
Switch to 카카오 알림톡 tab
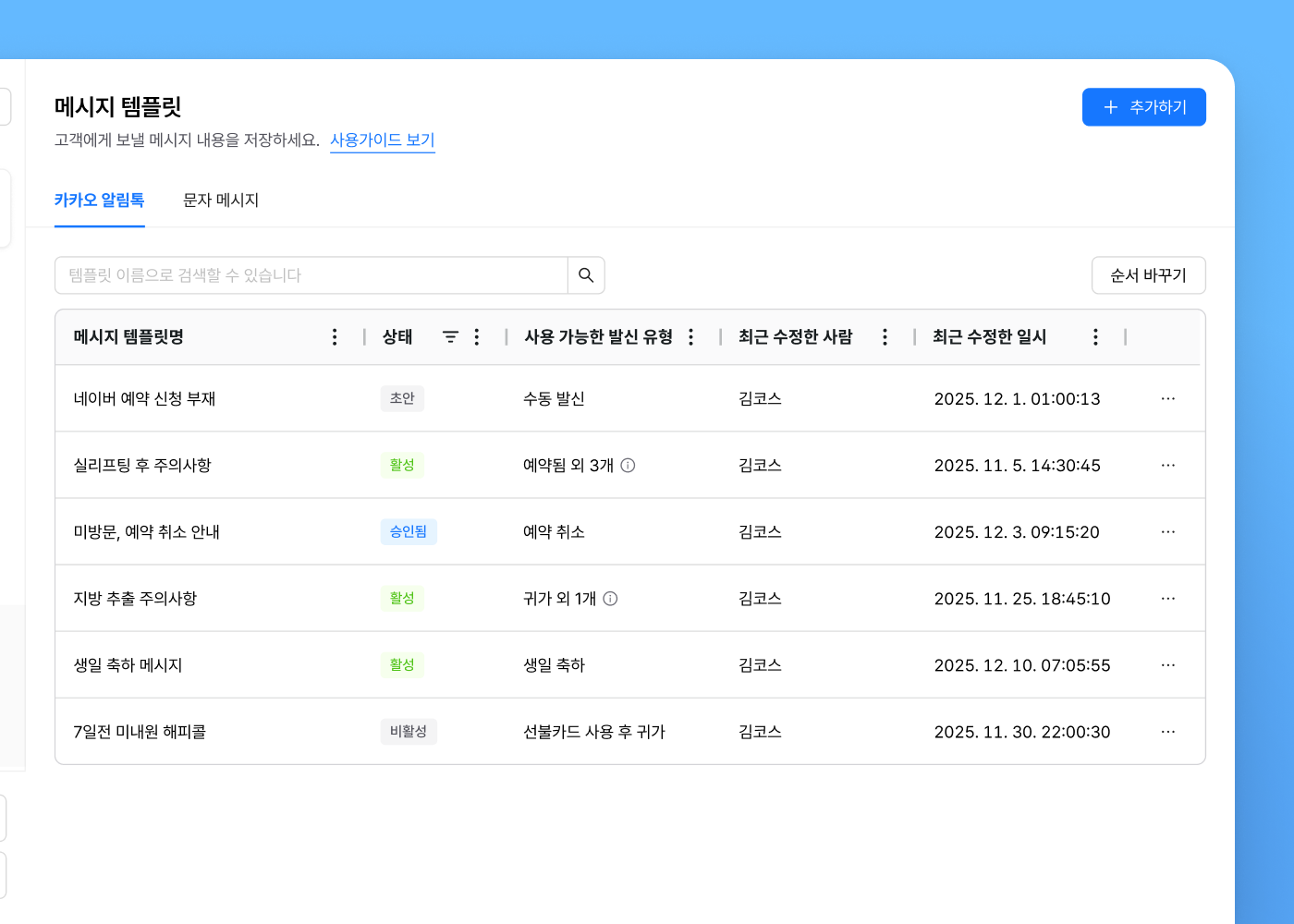pos(100,201)
